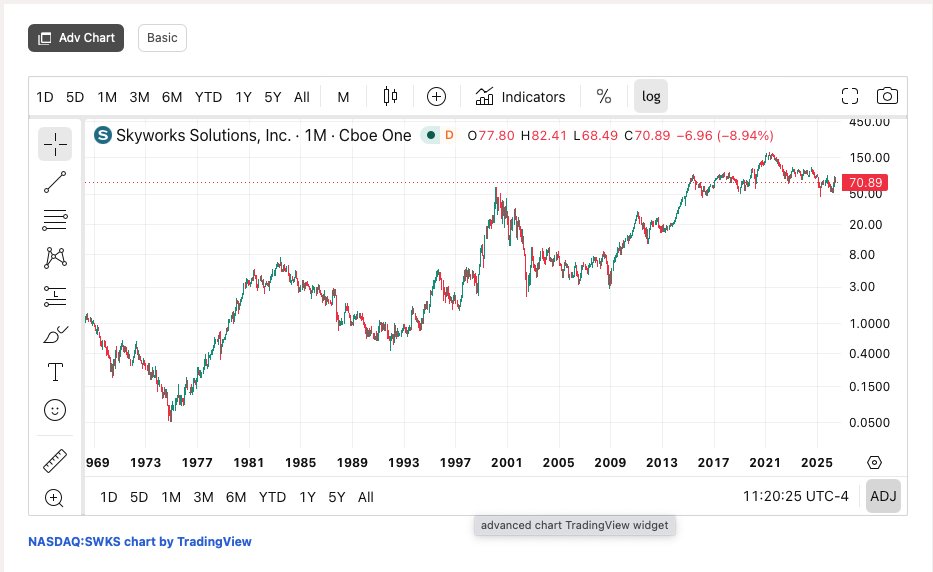Select the brush drawing tool
Image resolution: width=933 pixels, height=572 pixels.
tap(55, 335)
